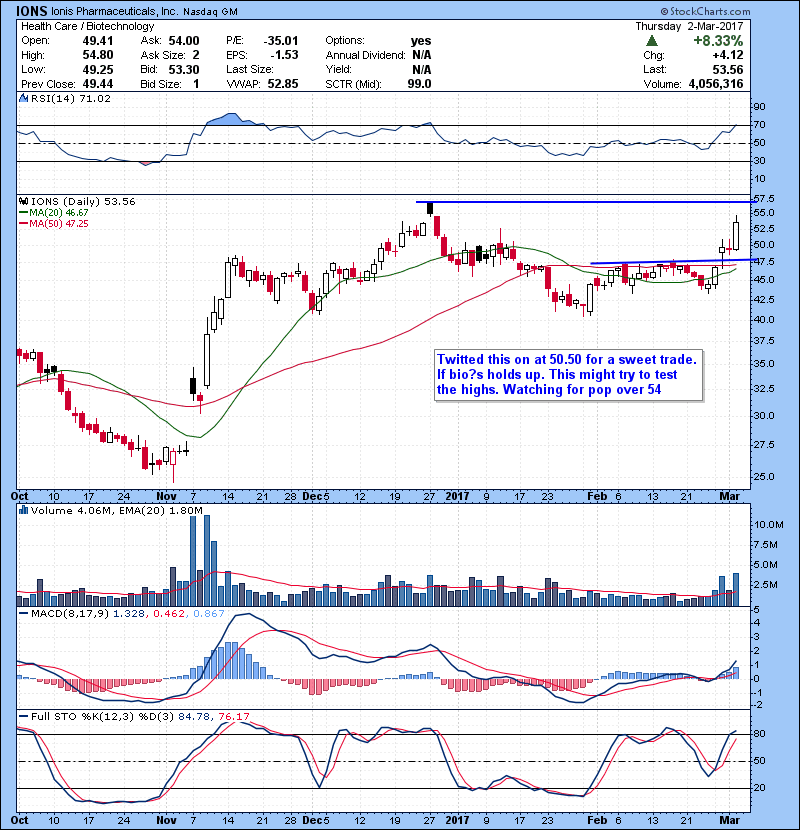Click the IONS ticker symbol in the title
This screenshot has height=830, width=800.
pyautogui.click(x=32, y=11)
